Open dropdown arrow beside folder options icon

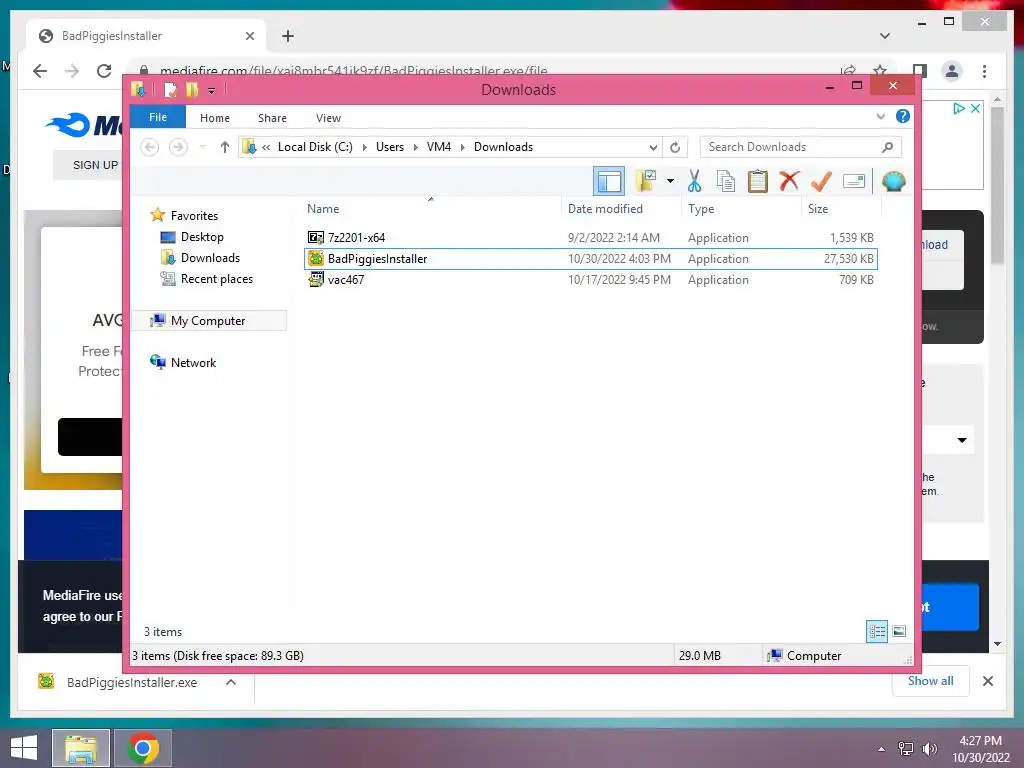tap(670, 181)
